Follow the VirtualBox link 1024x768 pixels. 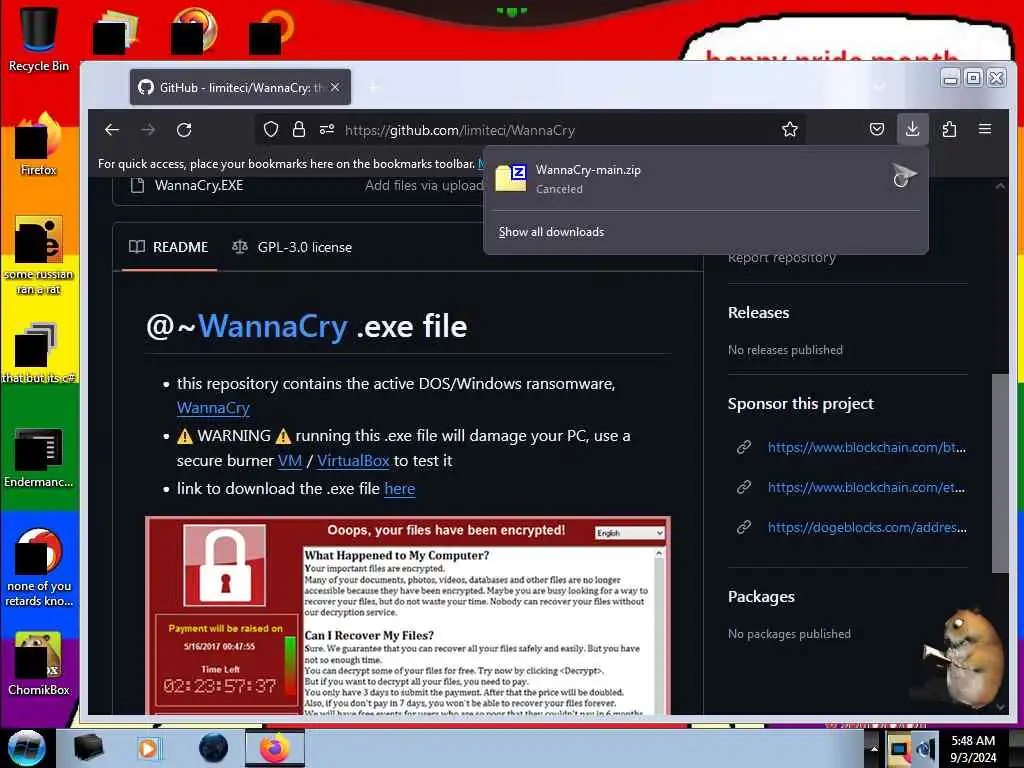(x=353, y=460)
